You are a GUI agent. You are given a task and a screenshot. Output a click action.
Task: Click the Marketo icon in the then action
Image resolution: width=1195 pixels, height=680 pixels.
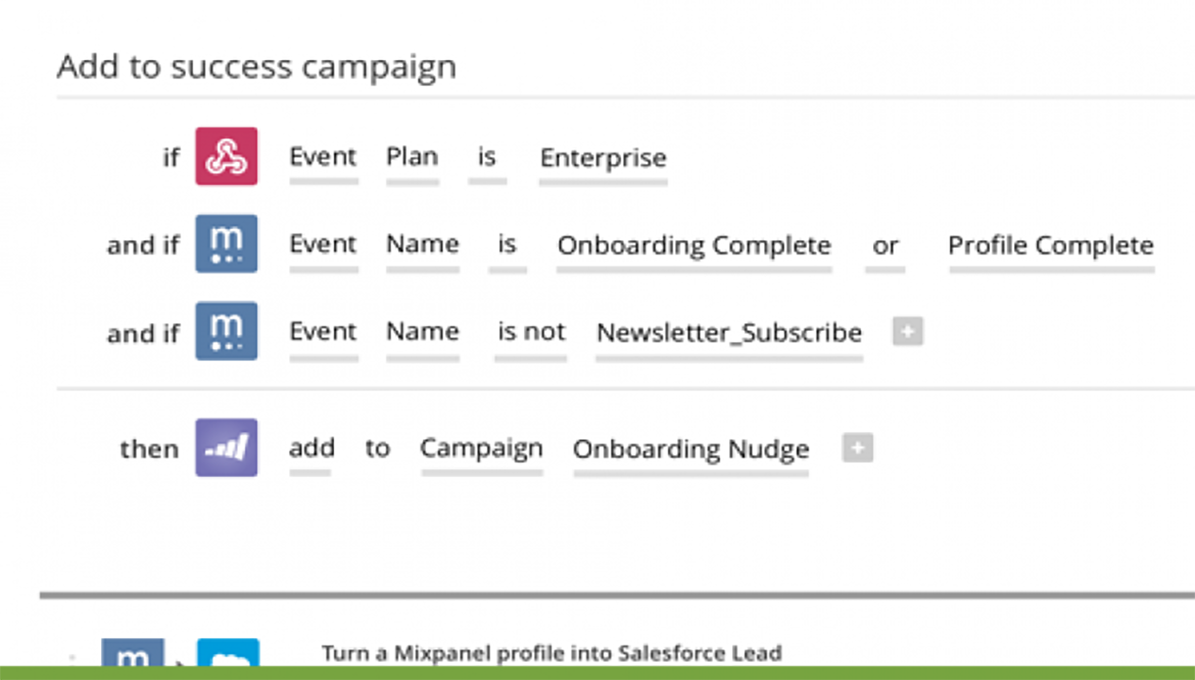point(226,448)
